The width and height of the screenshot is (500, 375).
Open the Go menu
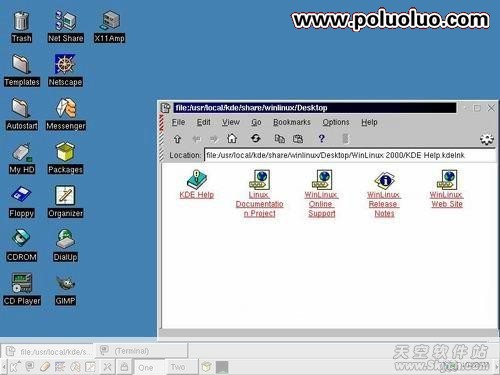click(256, 122)
